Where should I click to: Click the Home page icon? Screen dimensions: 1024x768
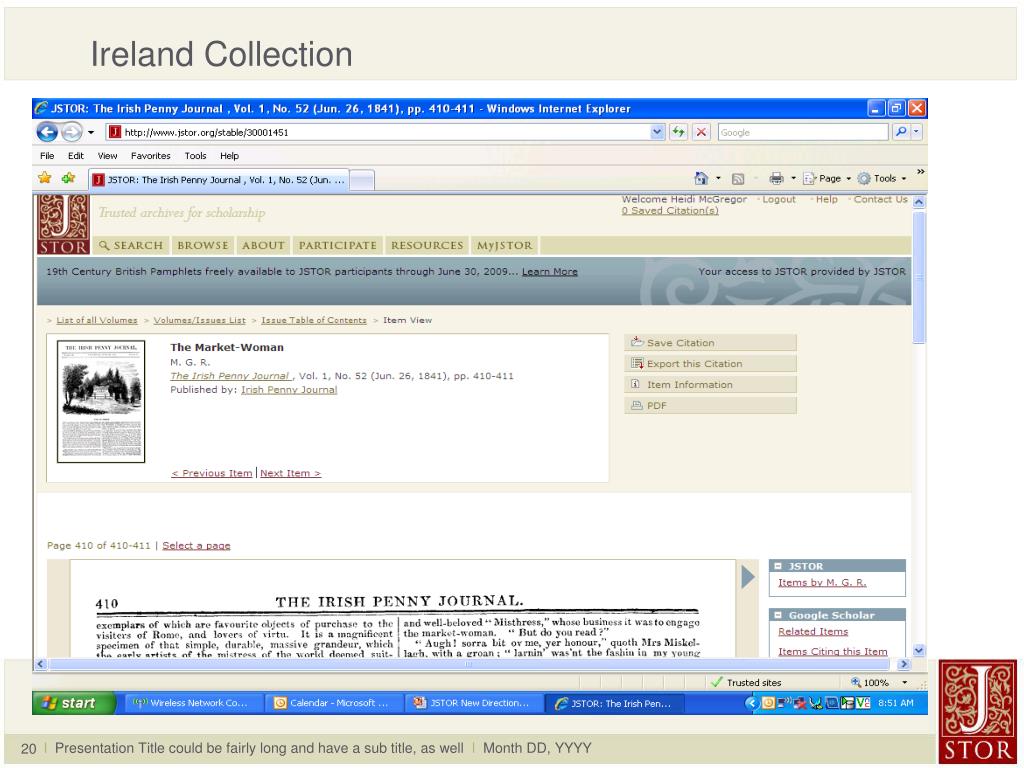click(701, 178)
